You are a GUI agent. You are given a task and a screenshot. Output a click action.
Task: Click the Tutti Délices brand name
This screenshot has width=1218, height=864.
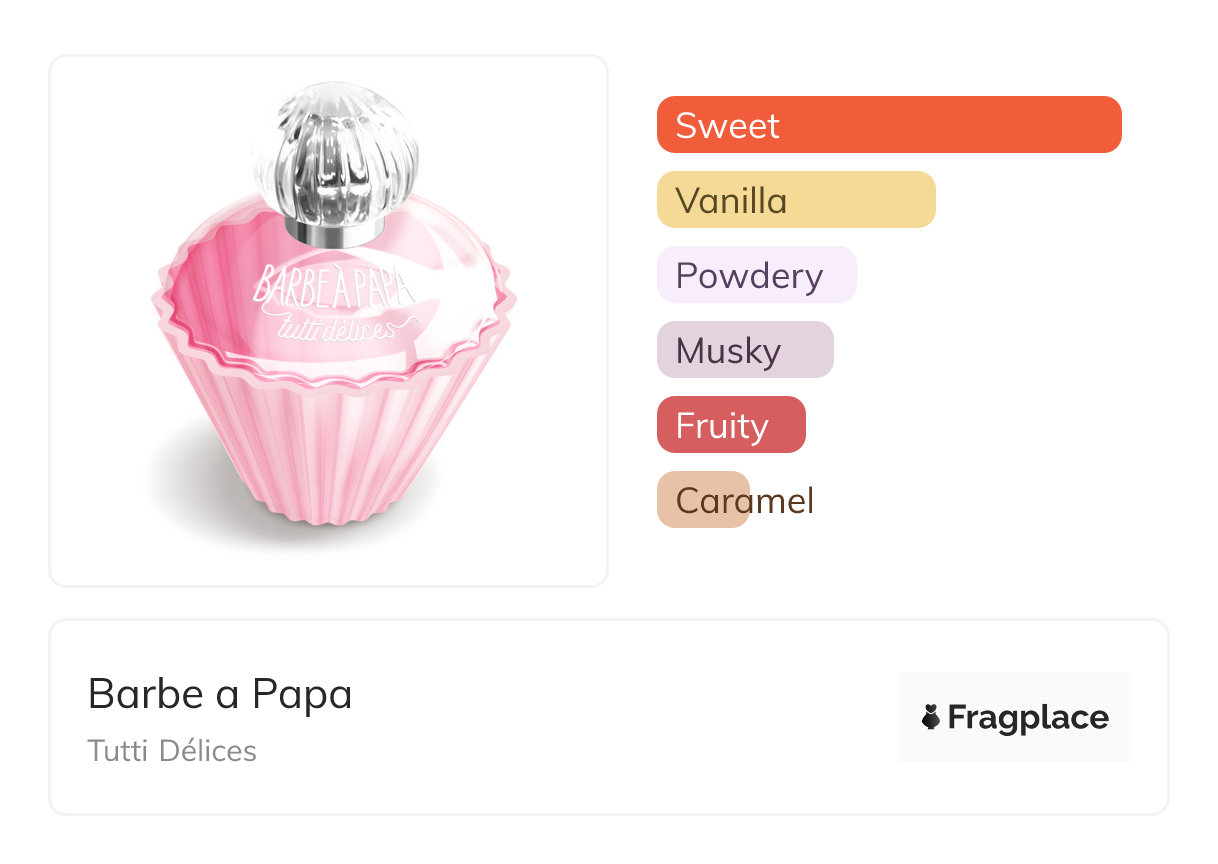pyautogui.click(x=172, y=751)
